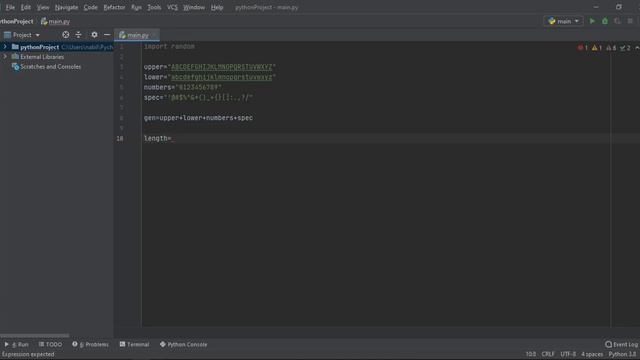
Task: Click the Stop button in toolbar
Action: point(630,21)
